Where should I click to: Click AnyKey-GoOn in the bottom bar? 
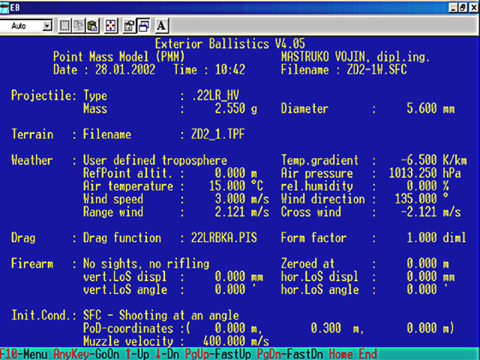pyautogui.click(x=86, y=354)
